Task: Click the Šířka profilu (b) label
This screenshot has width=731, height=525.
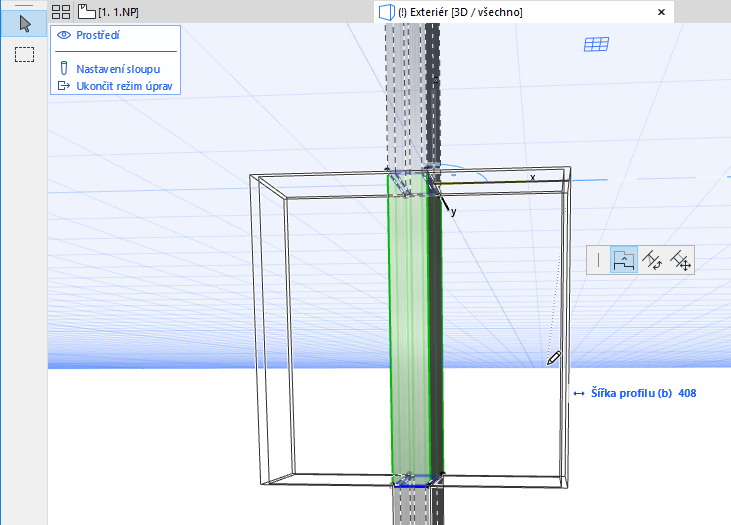Action: click(631, 393)
